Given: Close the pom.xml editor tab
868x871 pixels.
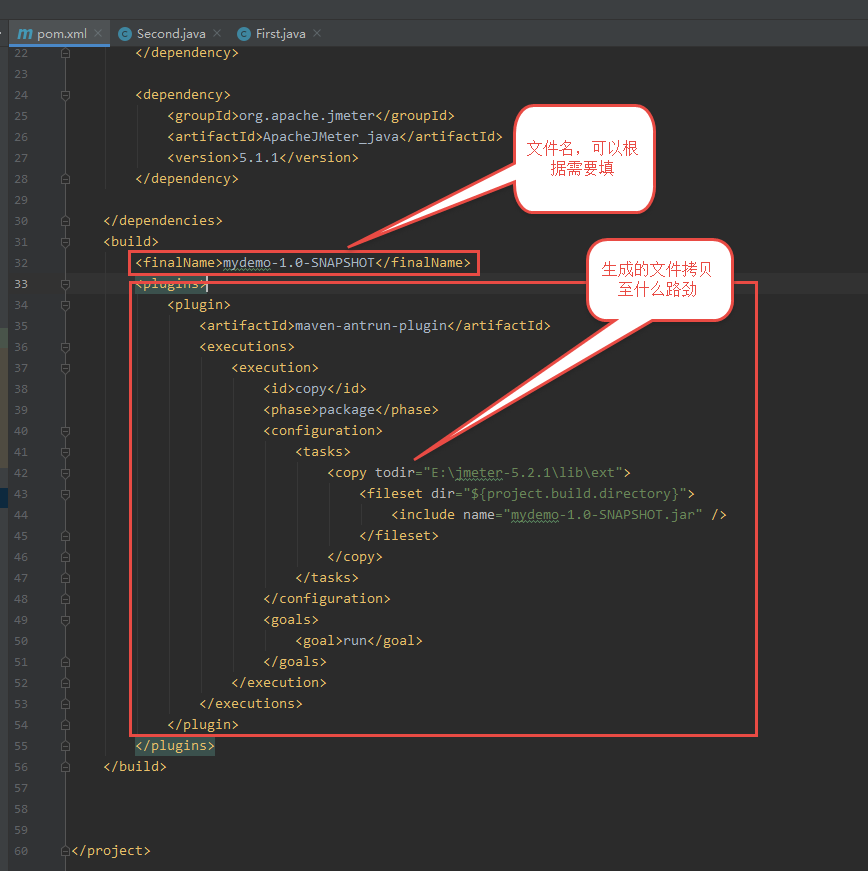Looking at the screenshot, I should pos(99,33).
